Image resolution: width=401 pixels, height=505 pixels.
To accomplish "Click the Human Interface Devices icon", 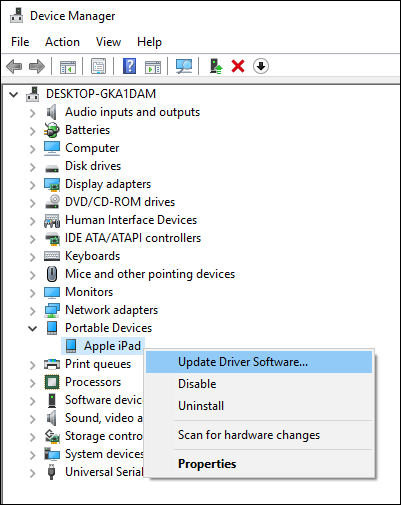I will [52, 220].
